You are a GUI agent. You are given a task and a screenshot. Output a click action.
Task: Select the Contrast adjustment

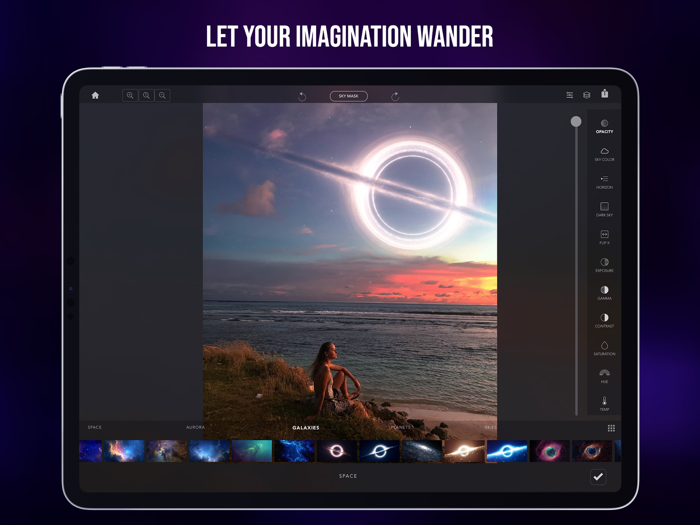click(604, 321)
